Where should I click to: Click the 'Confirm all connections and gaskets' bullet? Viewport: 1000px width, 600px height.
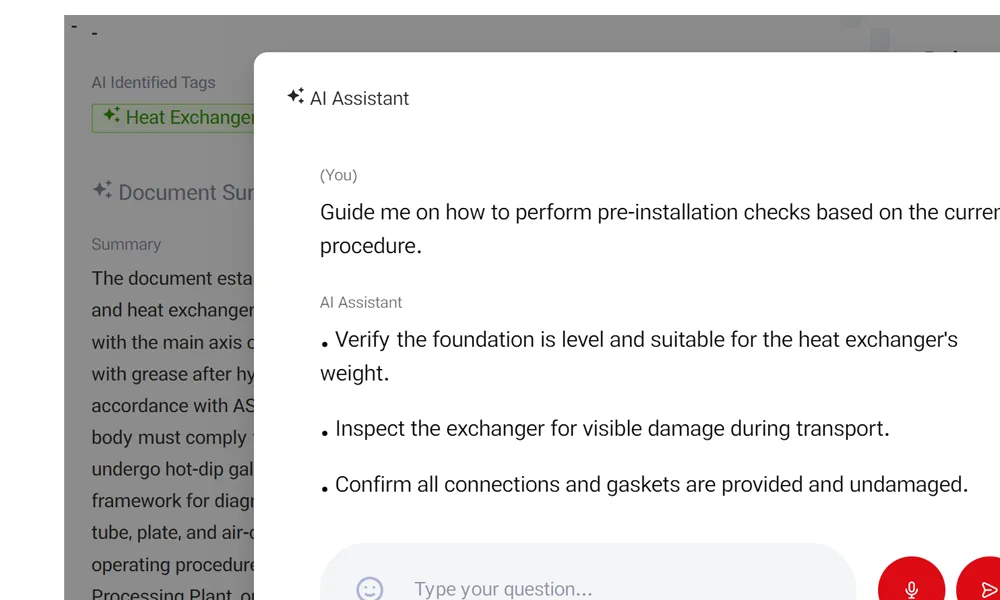651,485
